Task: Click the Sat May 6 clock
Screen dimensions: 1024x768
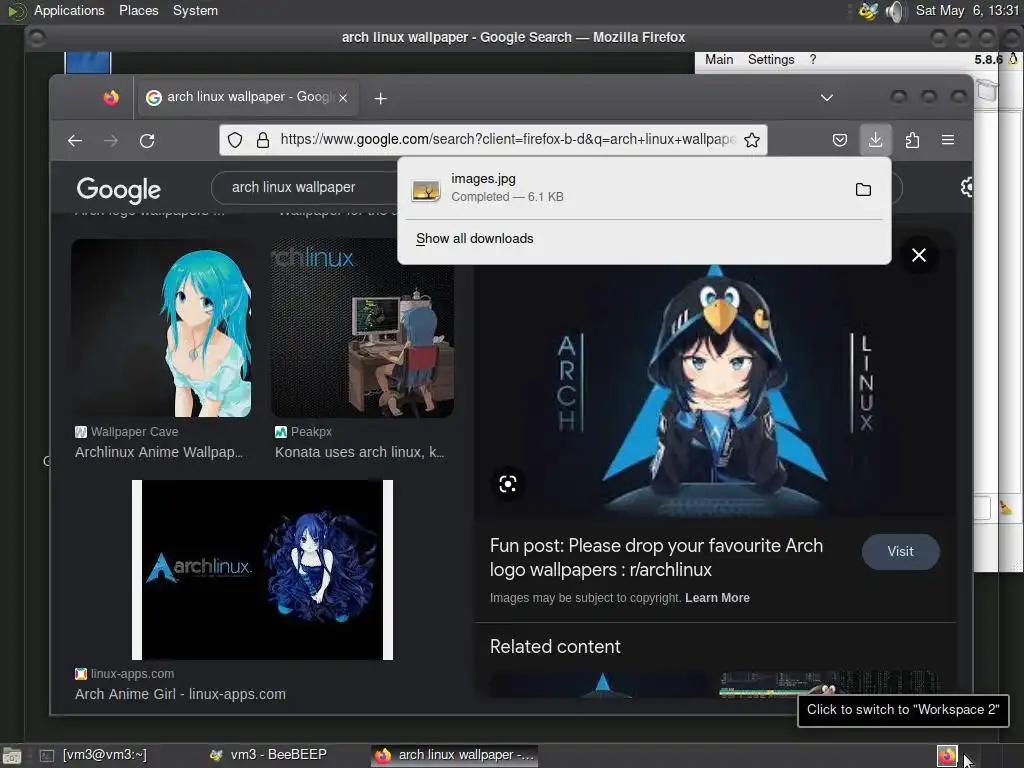Action: (x=967, y=10)
